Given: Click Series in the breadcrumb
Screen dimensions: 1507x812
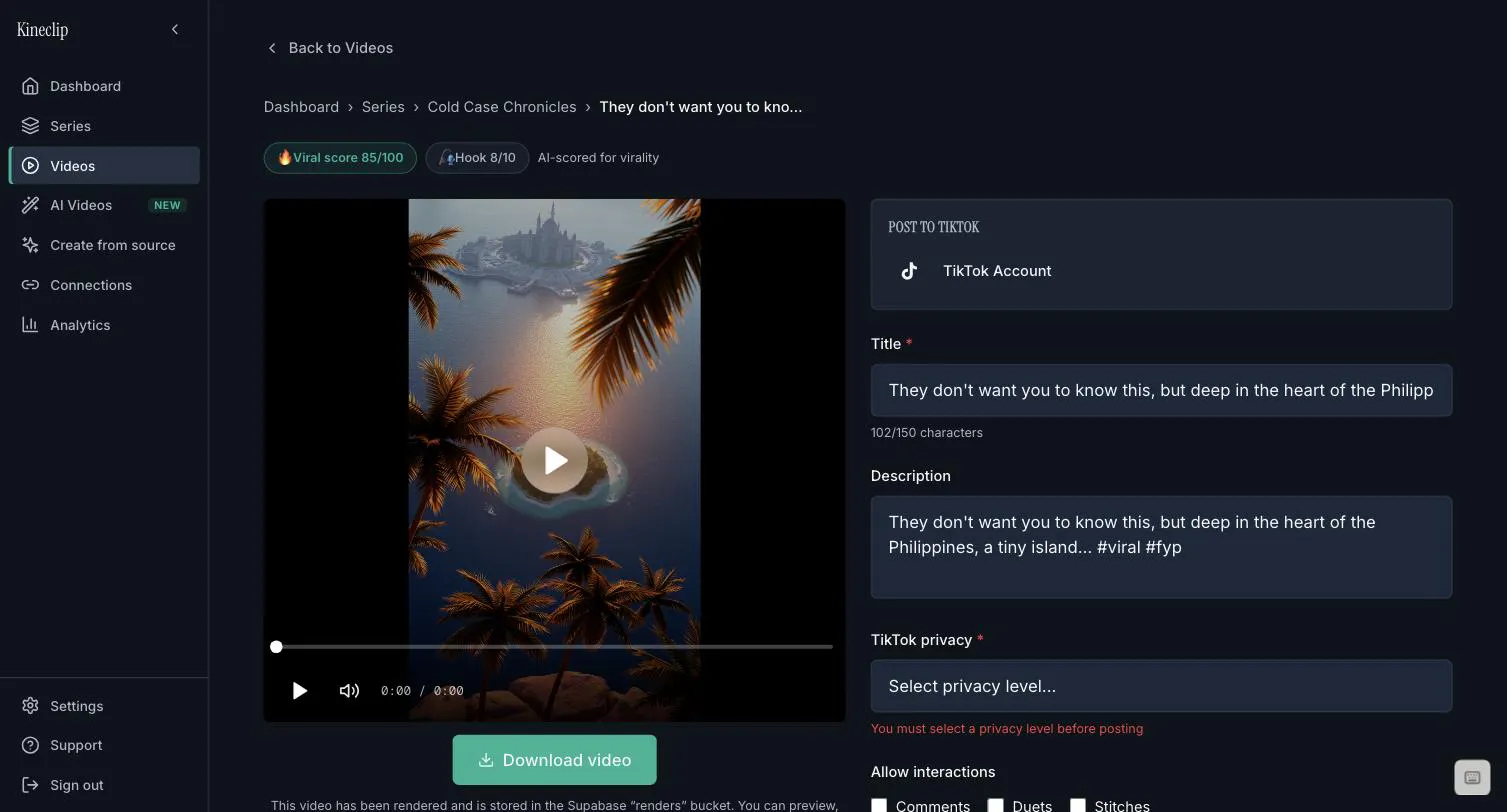Looking at the screenshot, I should [383, 107].
